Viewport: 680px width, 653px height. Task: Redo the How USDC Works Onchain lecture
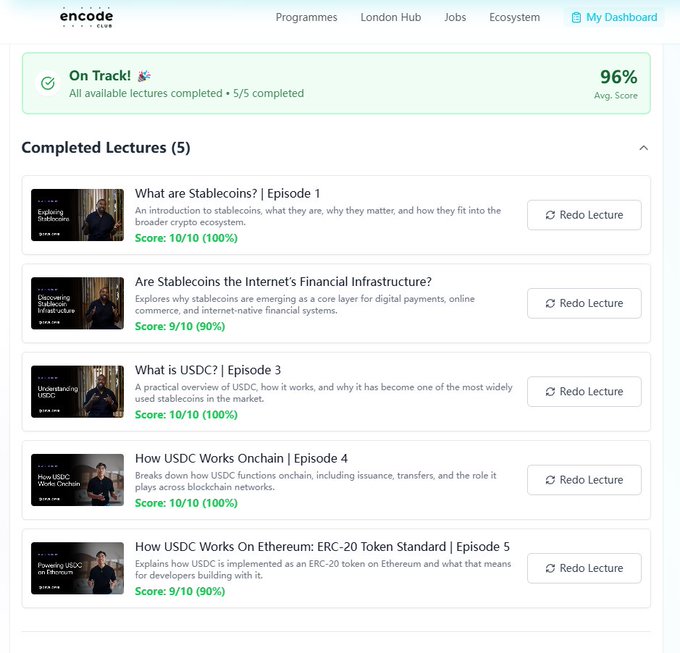click(584, 480)
